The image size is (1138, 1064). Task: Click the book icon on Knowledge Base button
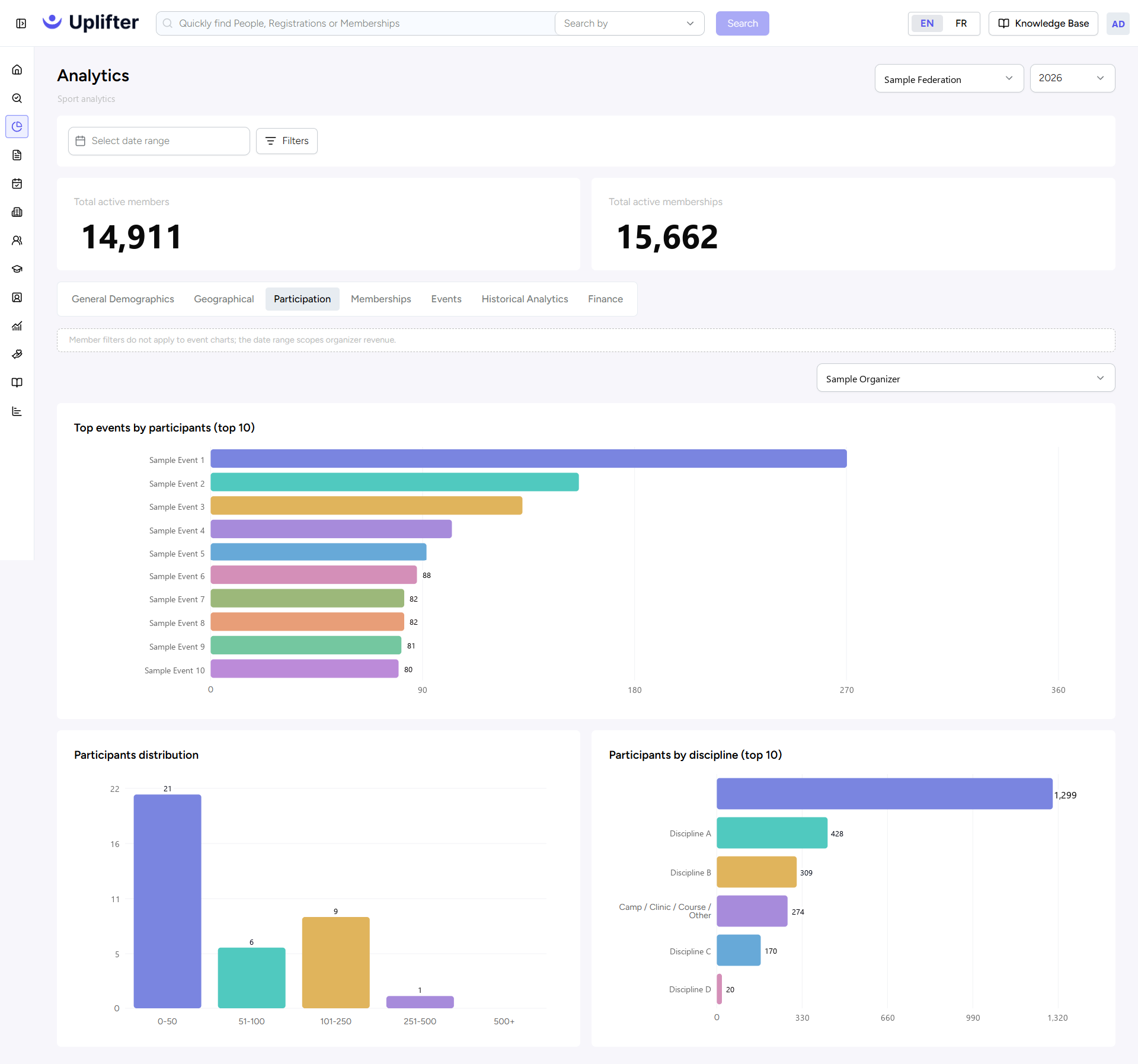(x=1003, y=24)
